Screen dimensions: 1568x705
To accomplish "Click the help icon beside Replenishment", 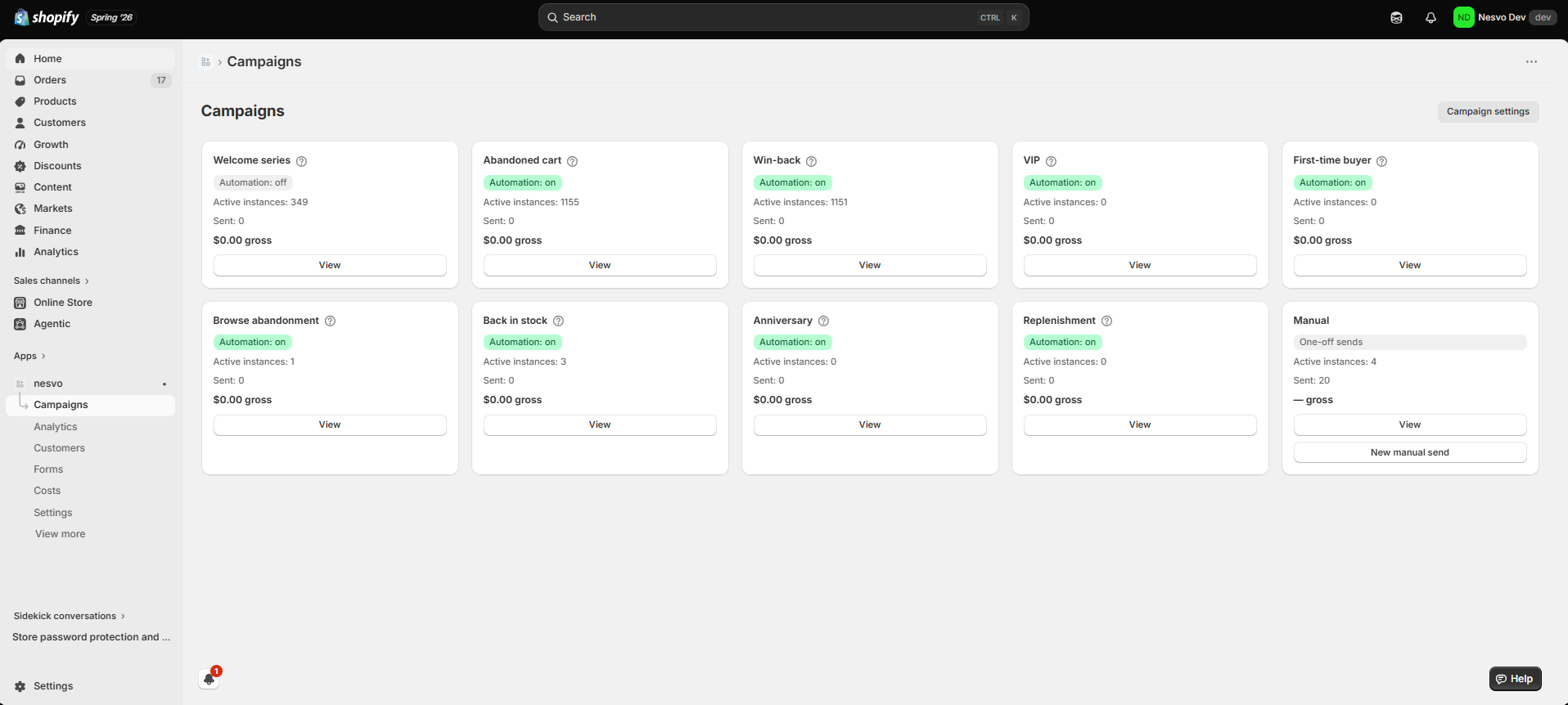I will (x=1106, y=321).
